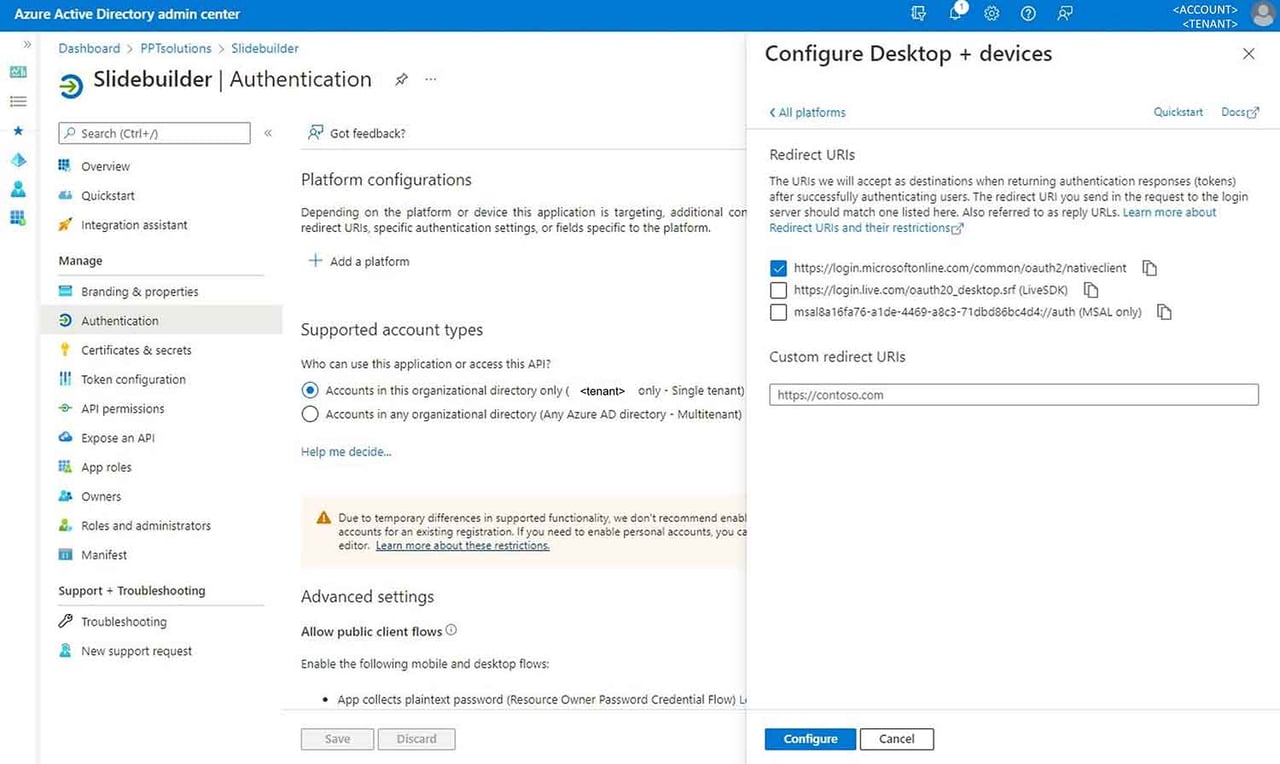This screenshot has height=764, width=1280.
Task: Check the login.live.com LiveSDK URI checkbox
Action: coord(778,290)
